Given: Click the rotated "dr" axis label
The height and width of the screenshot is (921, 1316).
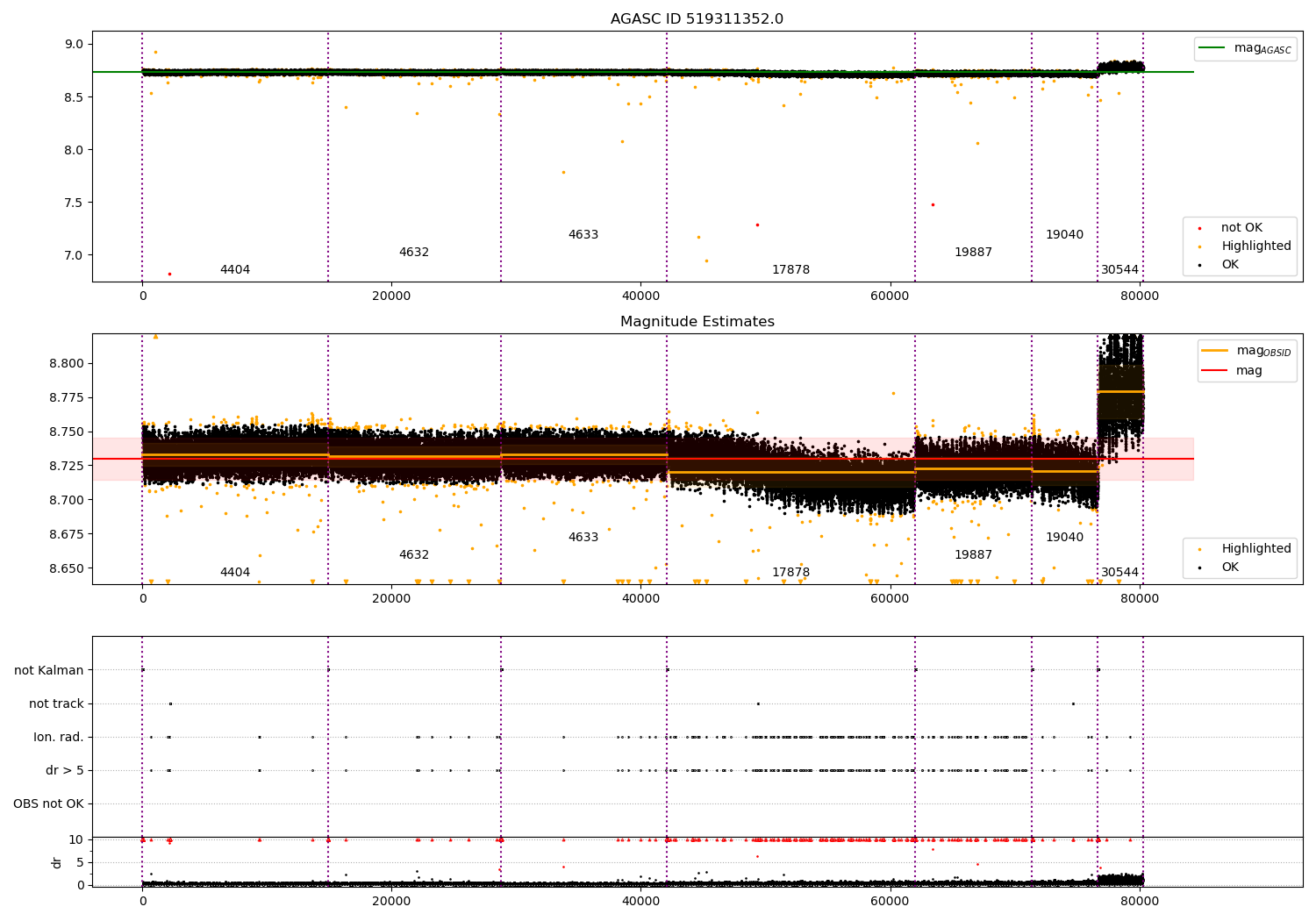Looking at the screenshot, I should pyautogui.click(x=57, y=862).
